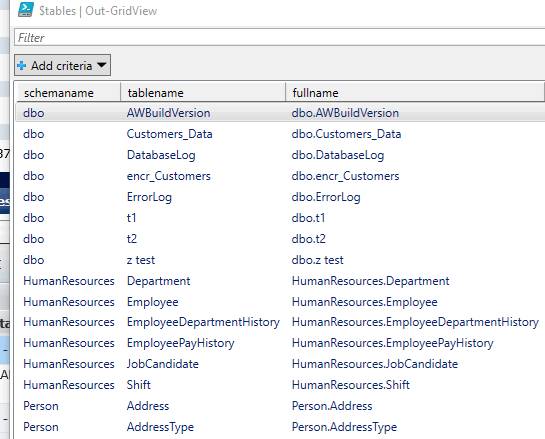Click the Shift tablename cell
Screen dimensions: 545x439
click(139, 385)
